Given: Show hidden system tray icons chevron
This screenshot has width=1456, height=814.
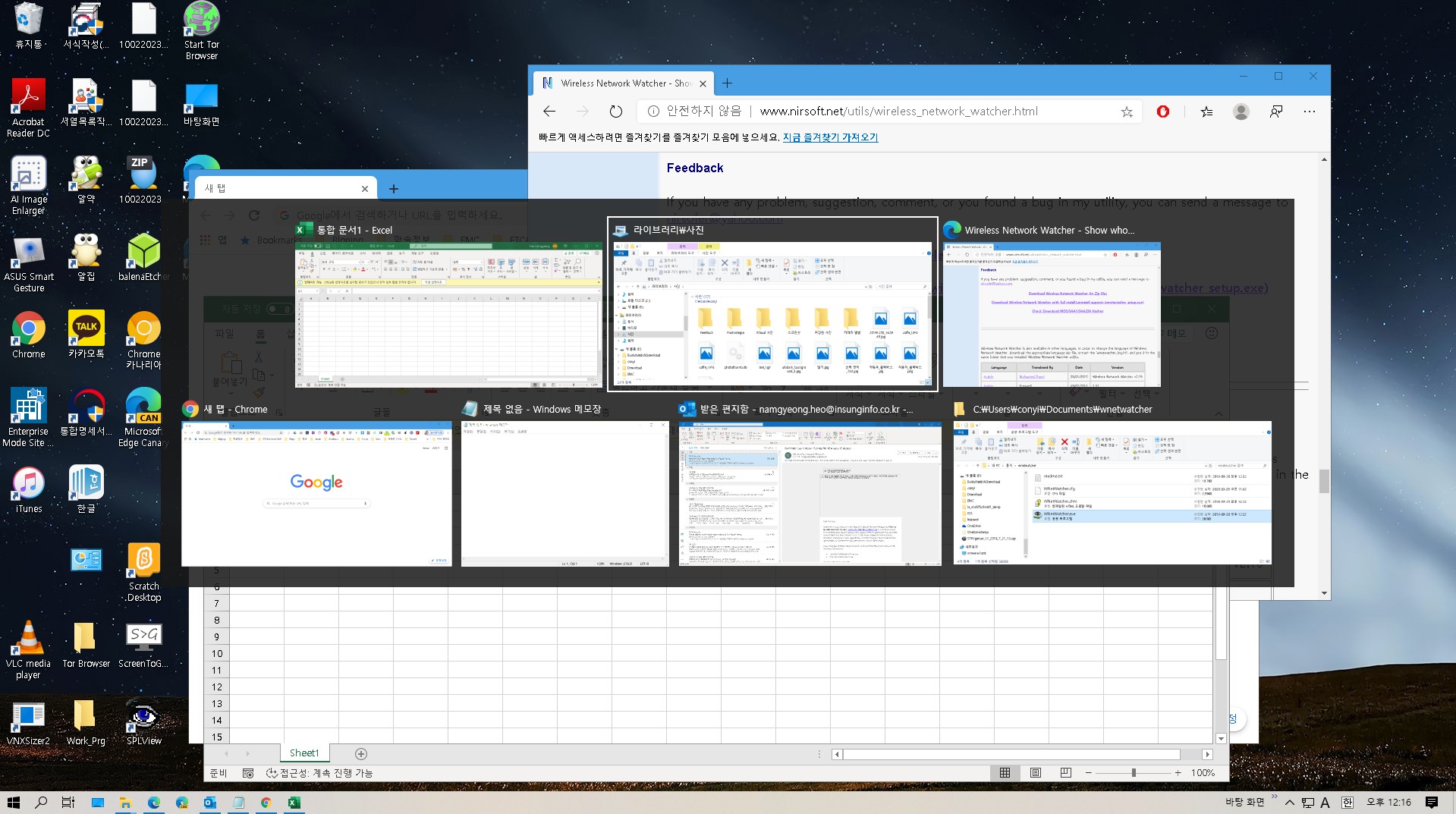Looking at the screenshot, I should 1289,803.
